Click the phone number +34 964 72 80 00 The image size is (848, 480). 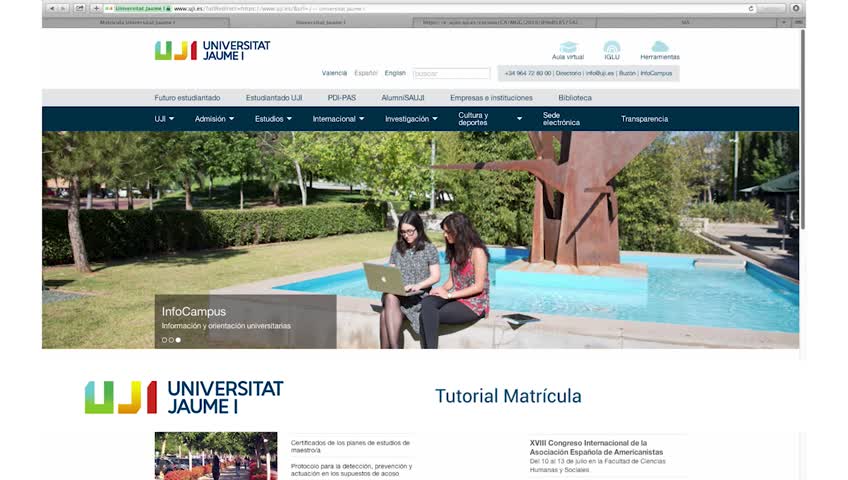528,74
